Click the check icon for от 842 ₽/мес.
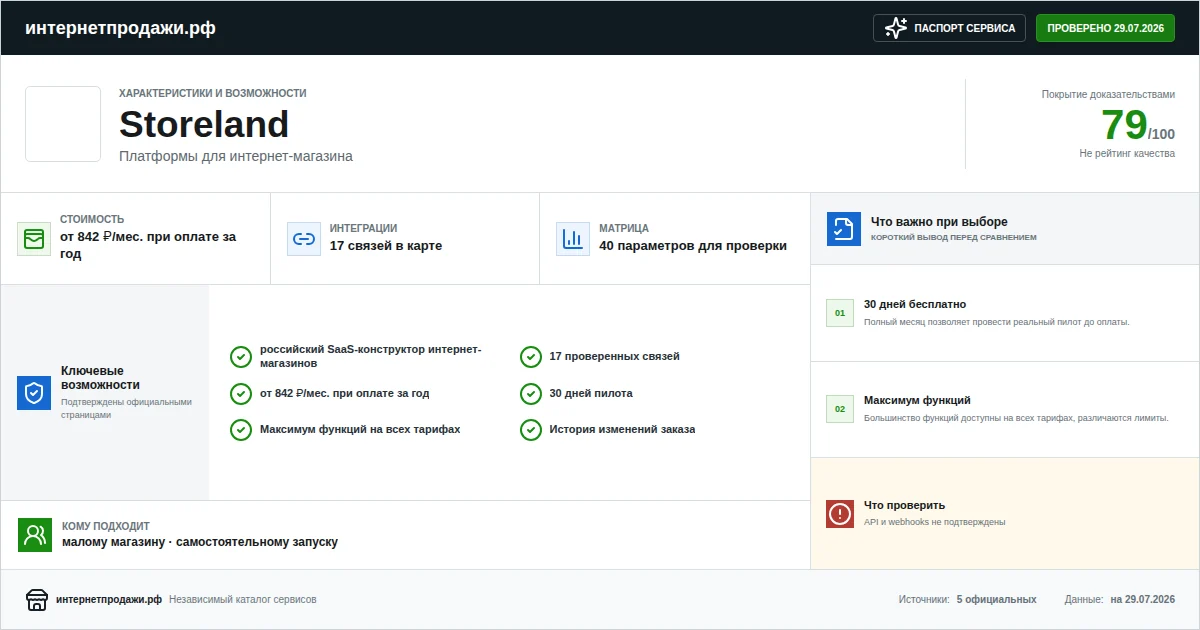 241,393
